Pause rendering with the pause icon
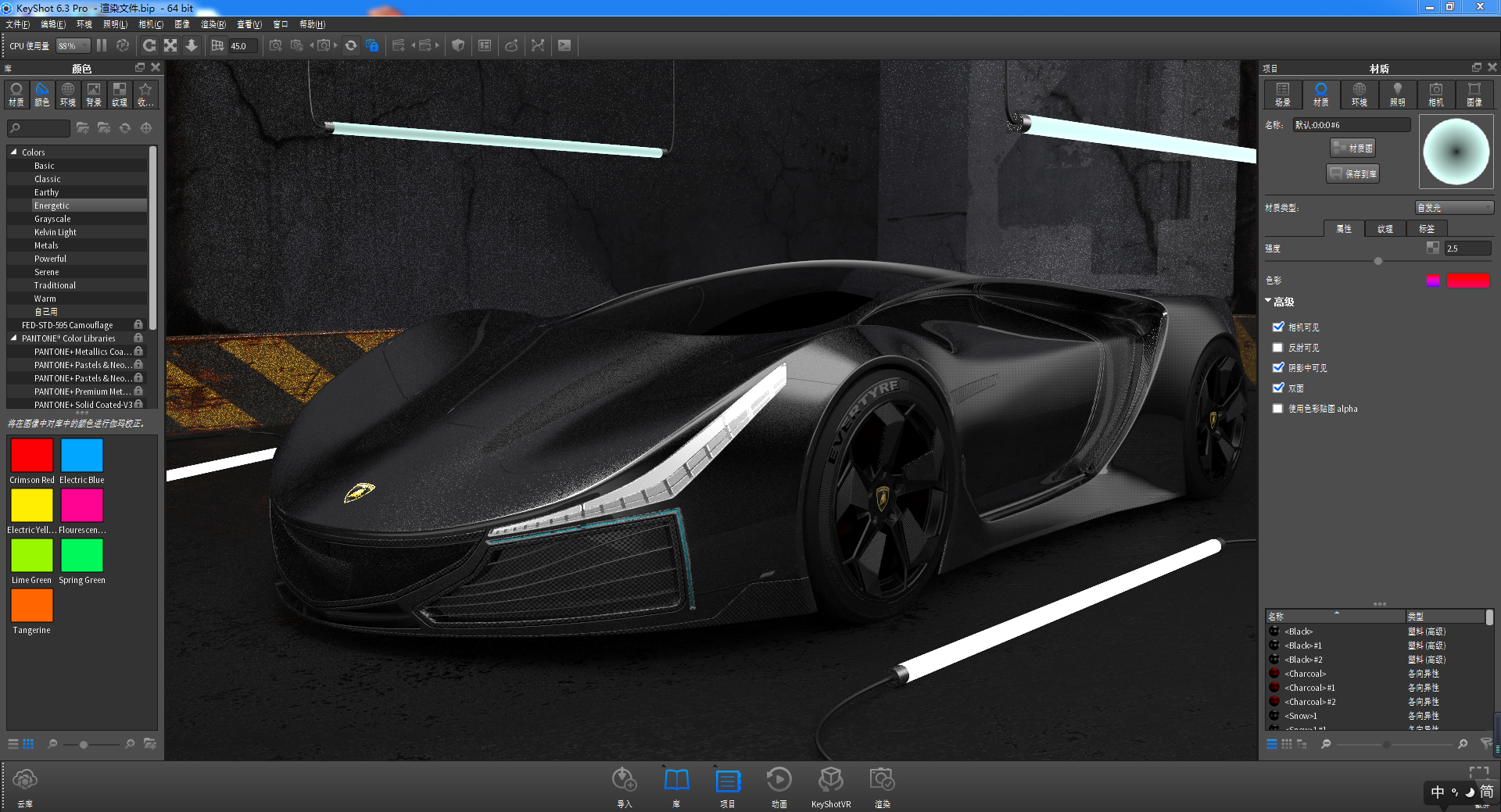This screenshot has height=812, width=1501. coord(102,45)
